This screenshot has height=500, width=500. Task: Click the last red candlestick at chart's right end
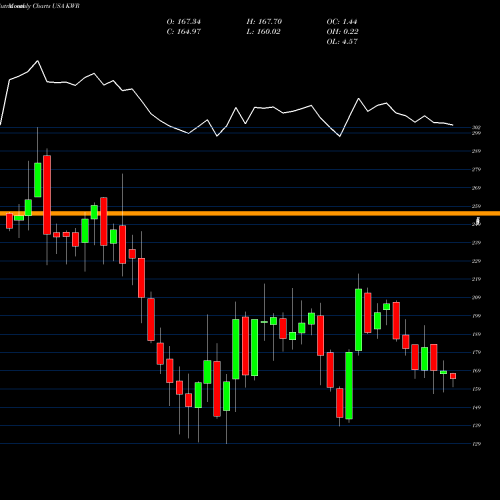point(453,376)
